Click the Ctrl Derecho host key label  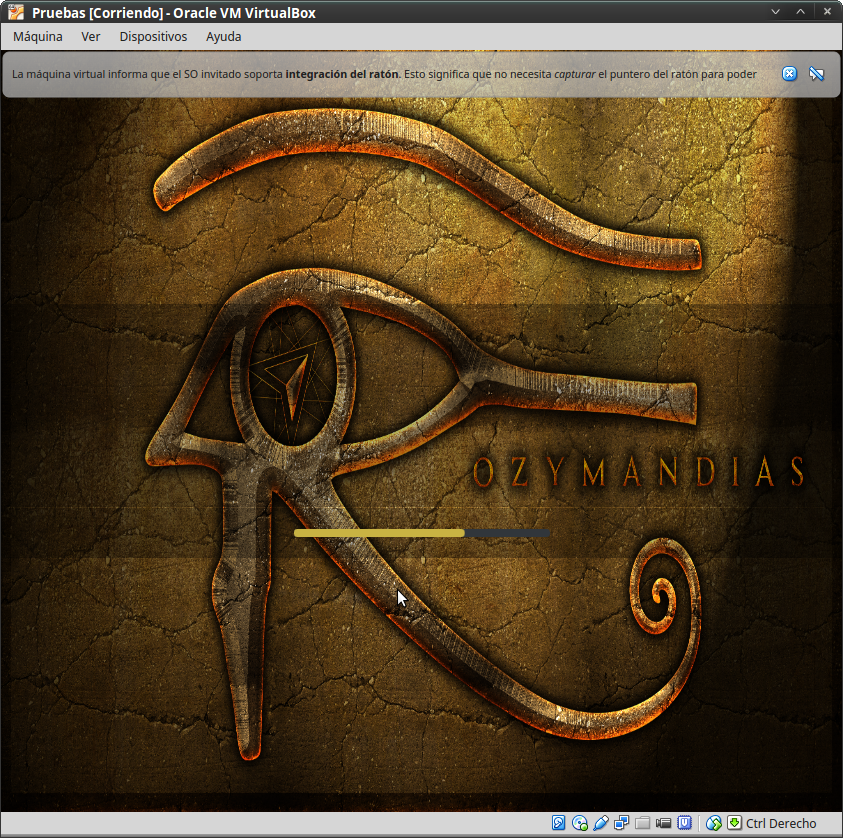(x=781, y=823)
